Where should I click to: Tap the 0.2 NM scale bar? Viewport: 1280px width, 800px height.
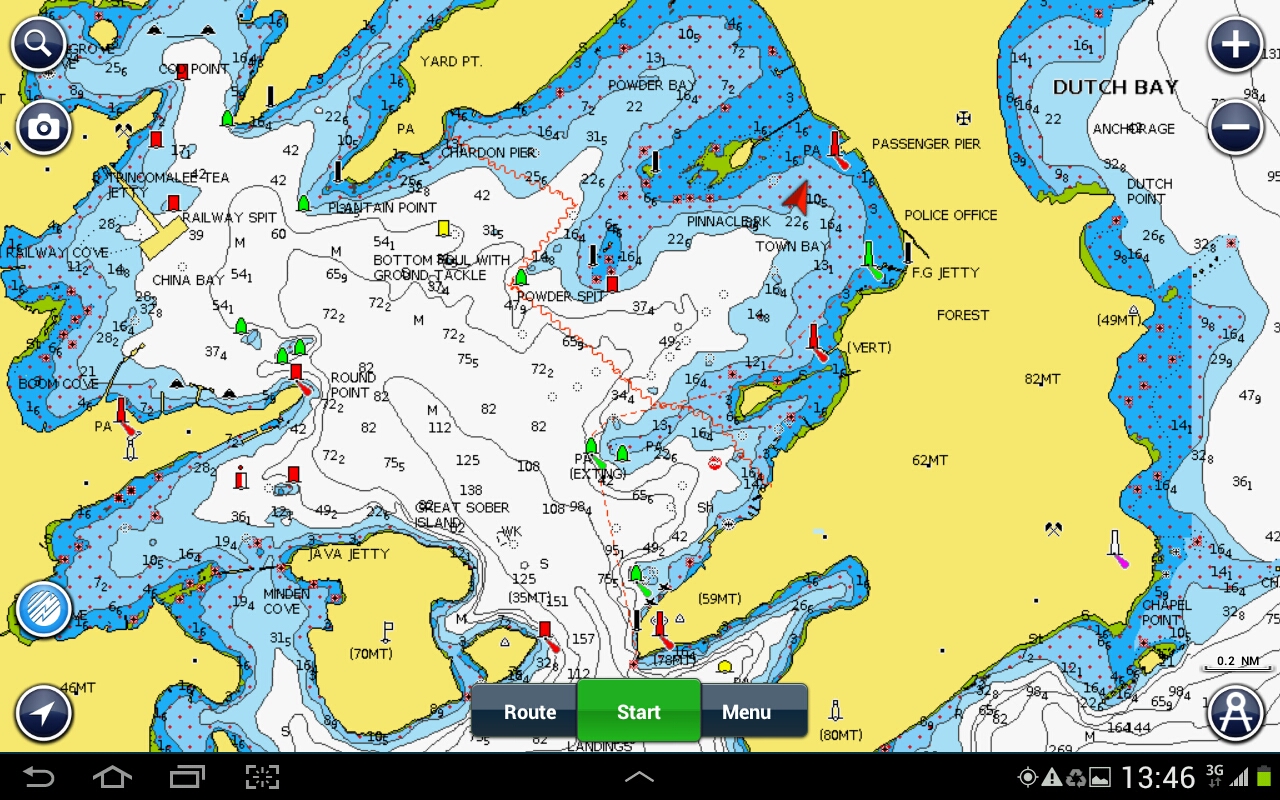pos(1237,662)
